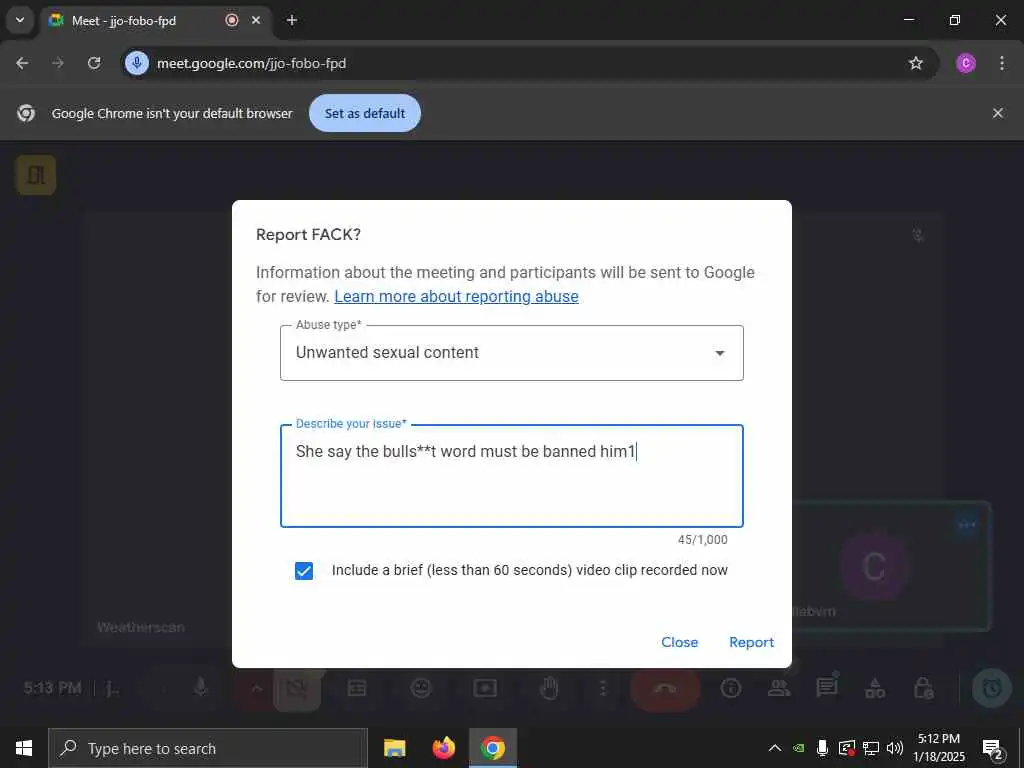Click the Present now screen icon
The height and width of the screenshot is (768, 1024).
pos(485,688)
